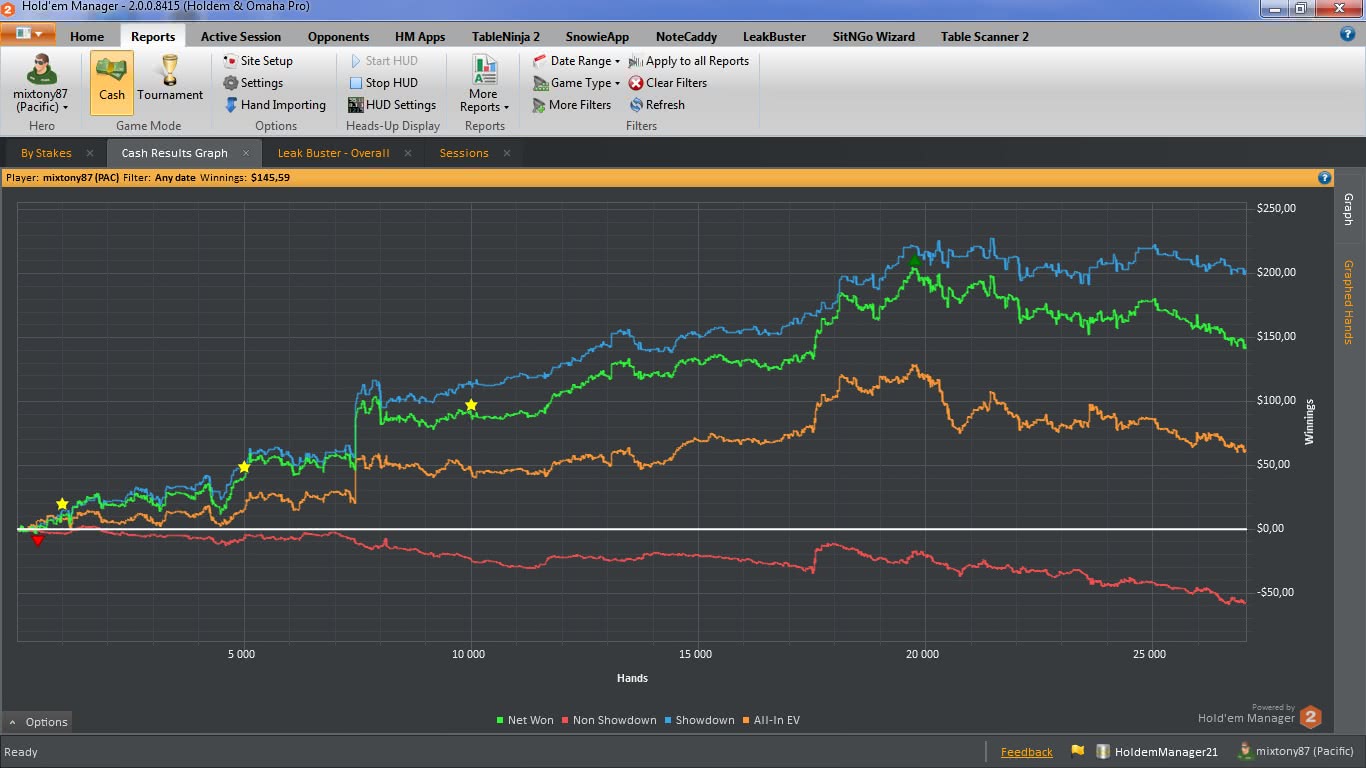Image resolution: width=1366 pixels, height=768 pixels.
Task: Click the yellow flag icon in status bar
Action: coord(1077,751)
